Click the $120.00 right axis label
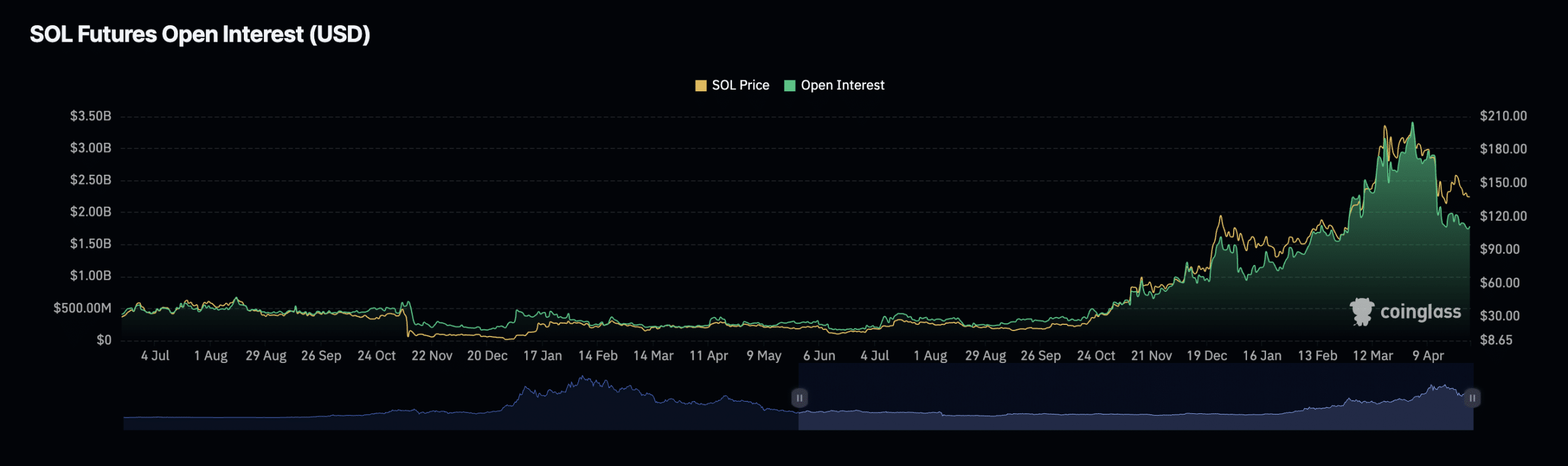The height and width of the screenshot is (466, 1568). tap(1503, 216)
